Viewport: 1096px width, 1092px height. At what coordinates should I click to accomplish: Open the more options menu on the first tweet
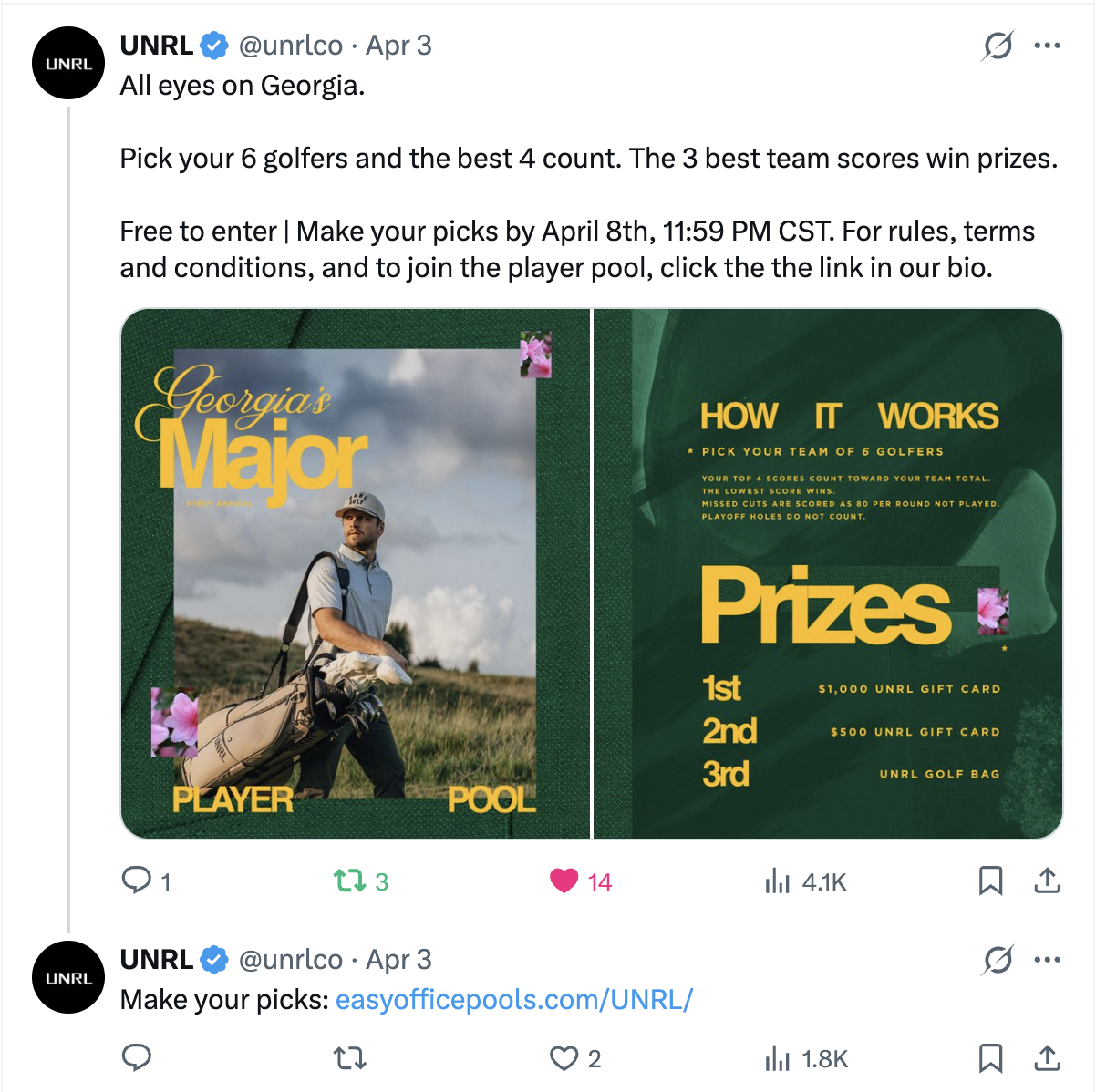tap(1047, 45)
